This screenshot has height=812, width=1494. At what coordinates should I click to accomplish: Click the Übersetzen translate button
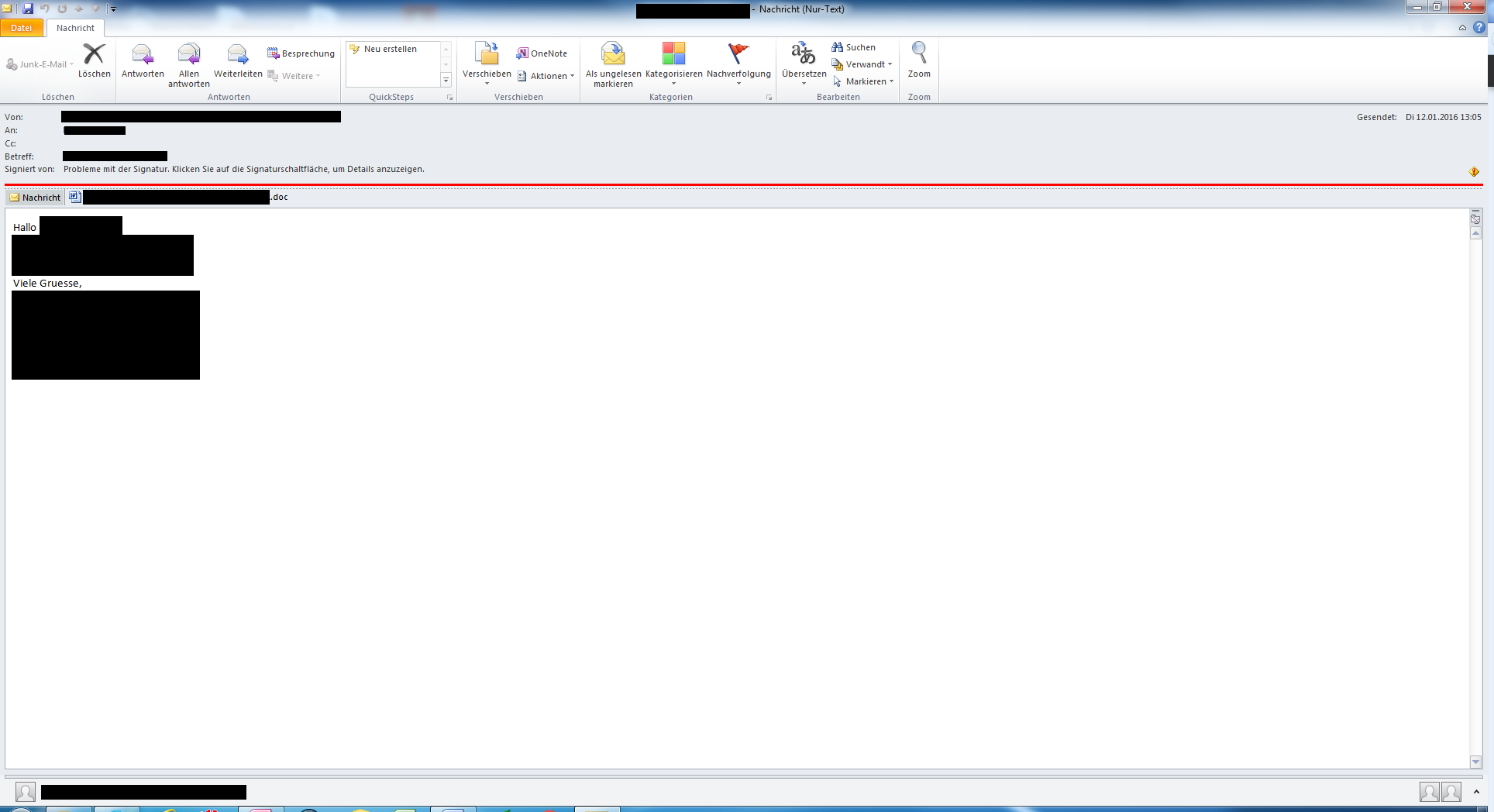(804, 64)
